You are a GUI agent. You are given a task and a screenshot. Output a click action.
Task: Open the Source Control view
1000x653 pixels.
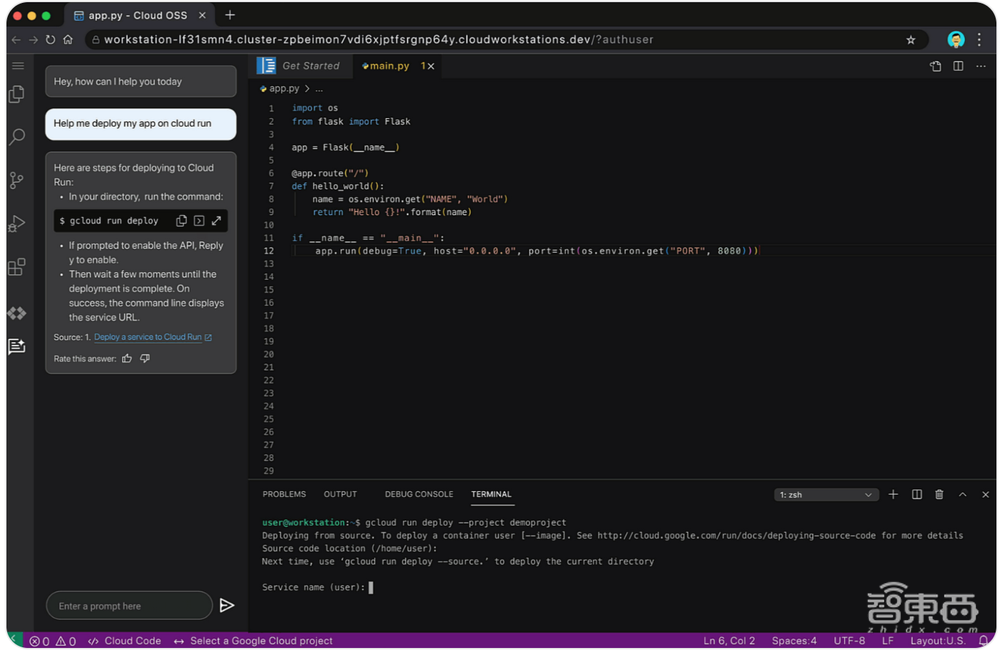(16, 180)
